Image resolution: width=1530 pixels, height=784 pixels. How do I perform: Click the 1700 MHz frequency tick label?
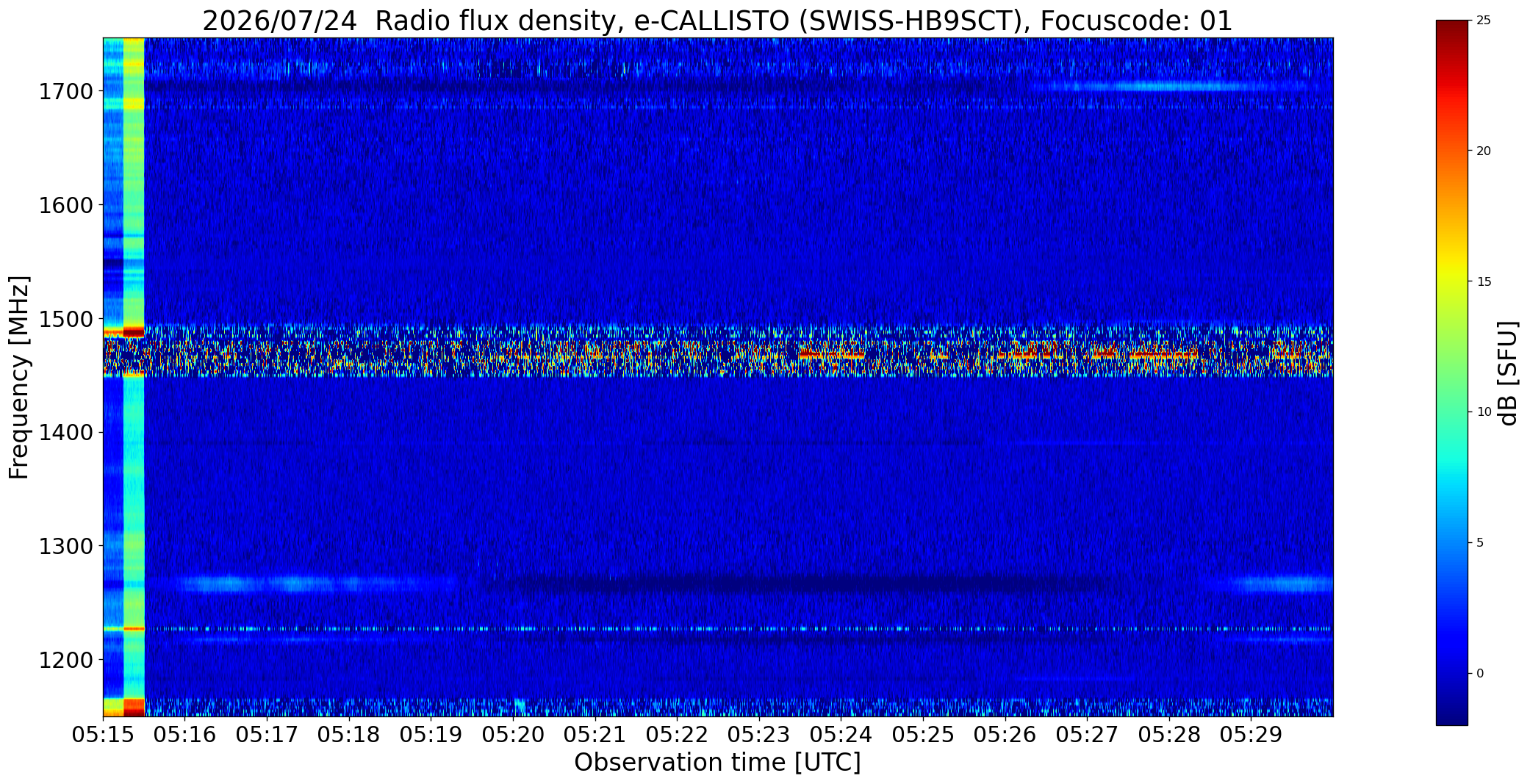click(65, 92)
